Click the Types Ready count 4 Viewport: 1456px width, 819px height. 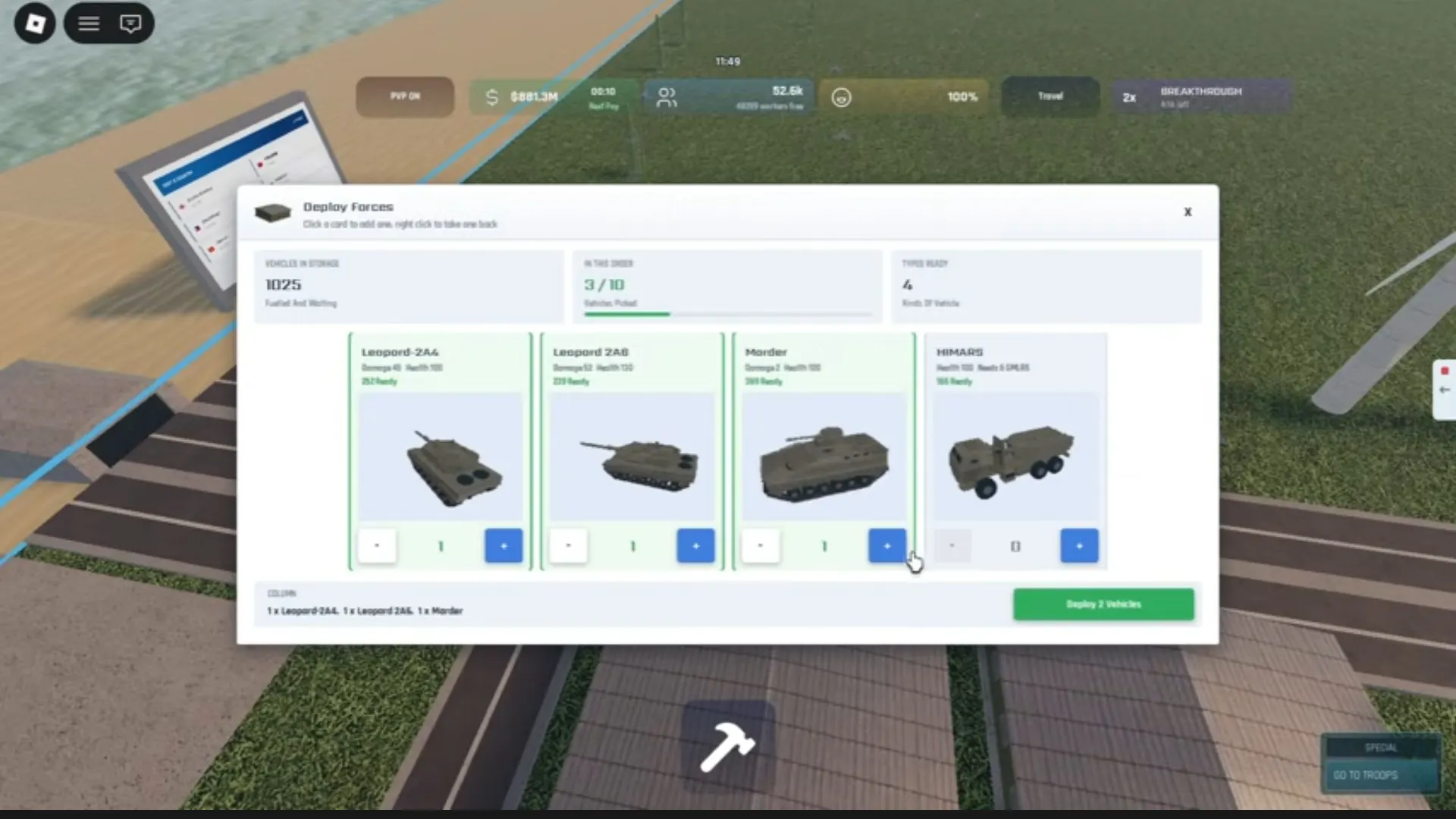pos(907,285)
